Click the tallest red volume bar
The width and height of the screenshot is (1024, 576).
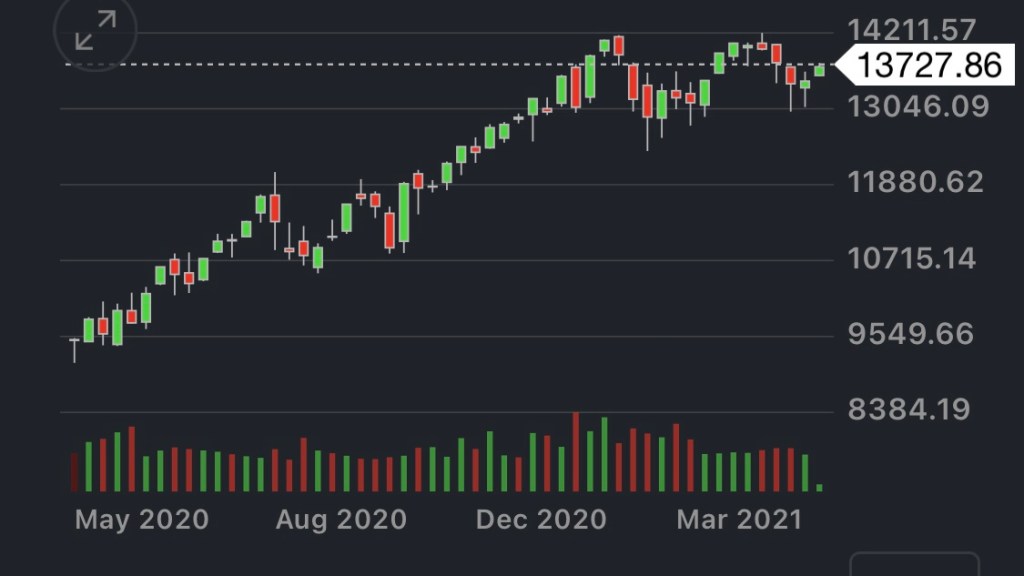pos(576,451)
